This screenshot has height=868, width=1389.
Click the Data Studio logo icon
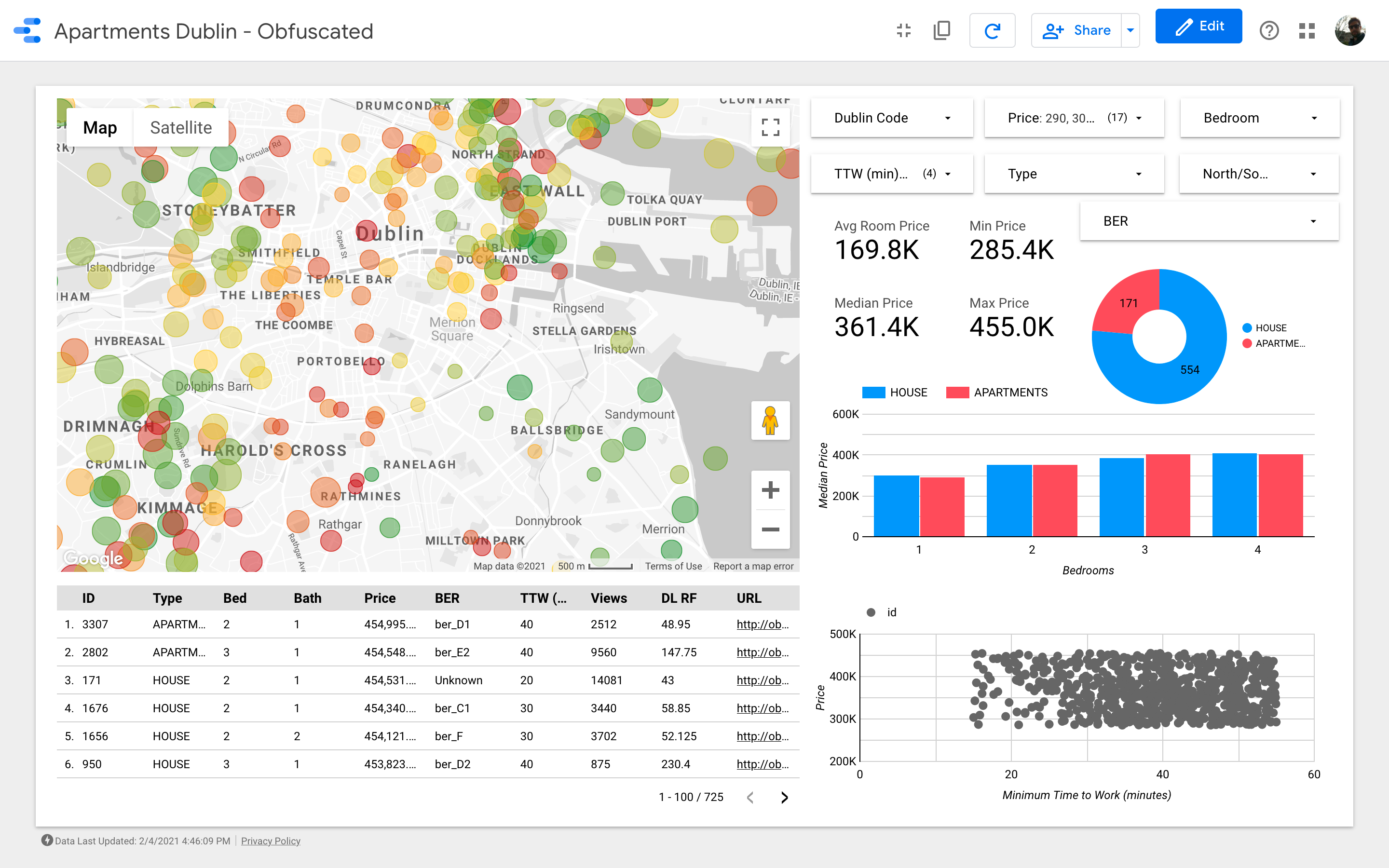pyautogui.click(x=27, y=30)
